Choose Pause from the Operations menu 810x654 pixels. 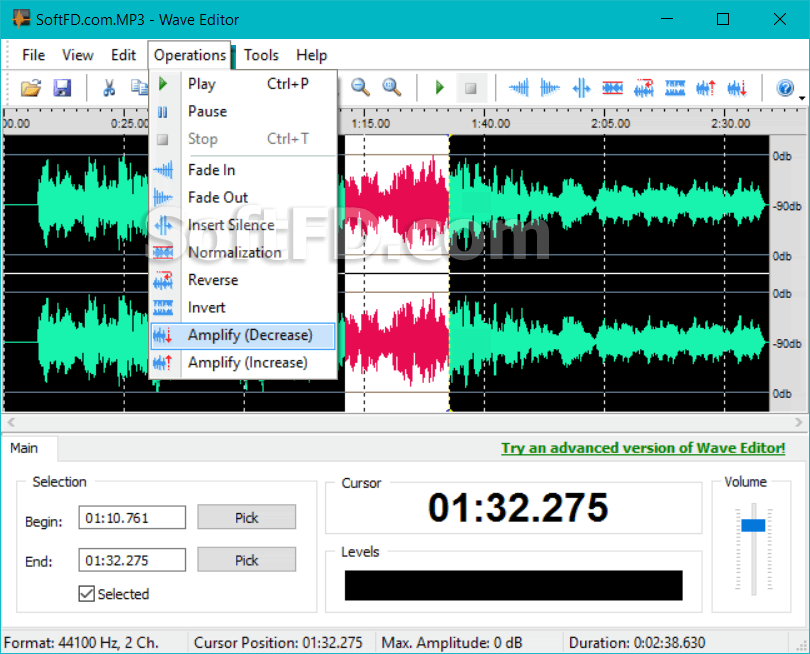point(243,111)
